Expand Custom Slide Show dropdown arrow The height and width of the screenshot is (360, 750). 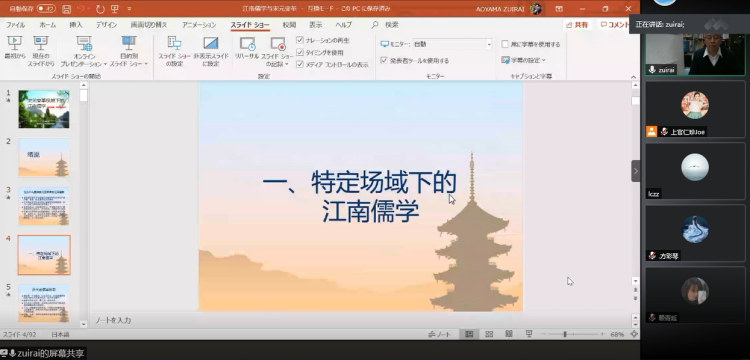pyautogui.click(x=146, y=64)
